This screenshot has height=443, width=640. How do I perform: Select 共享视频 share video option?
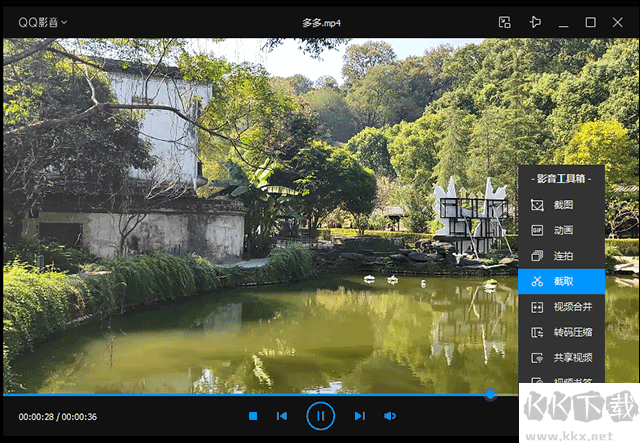pos(572,357)
